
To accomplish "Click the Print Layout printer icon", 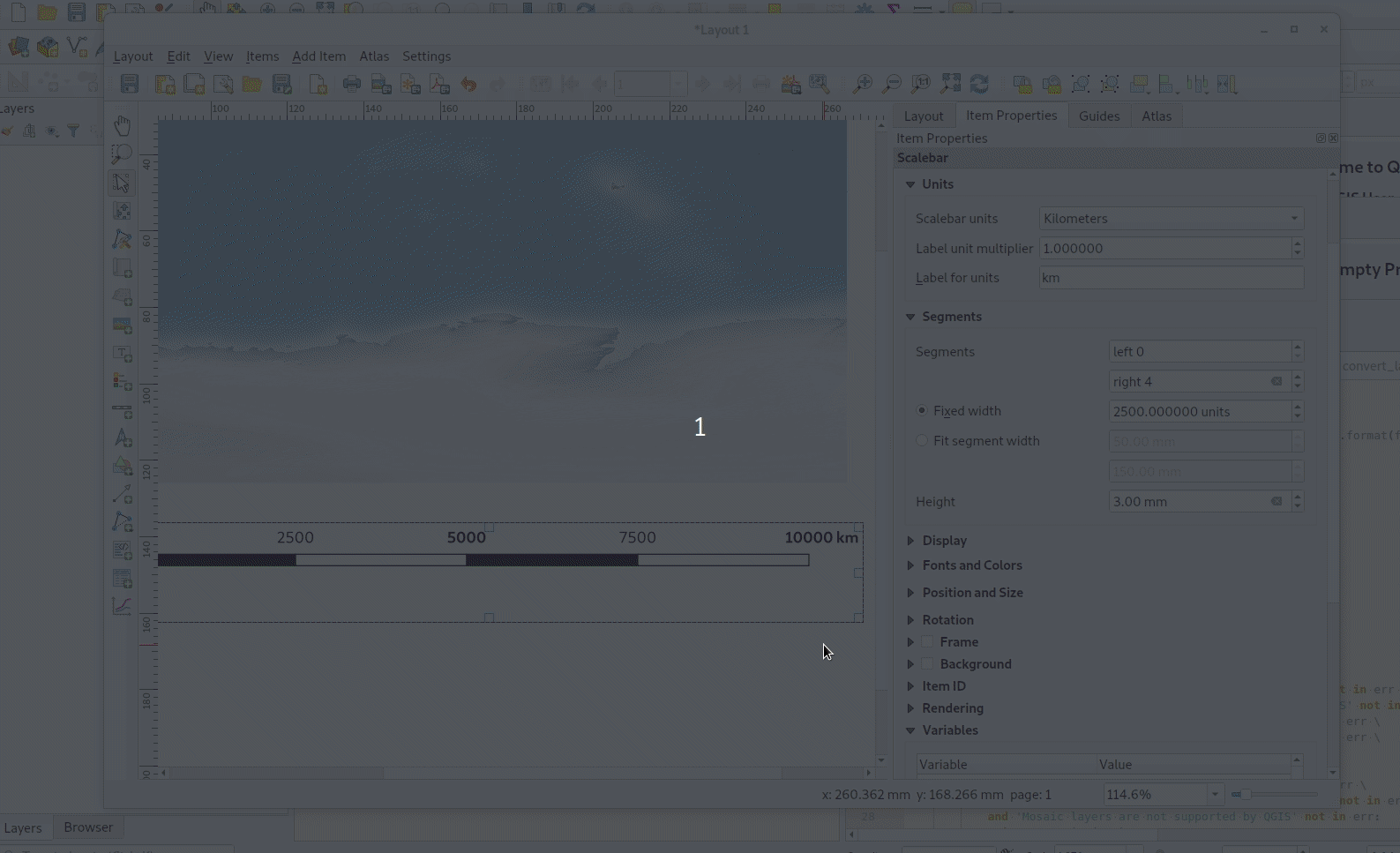I will (352, 85).
